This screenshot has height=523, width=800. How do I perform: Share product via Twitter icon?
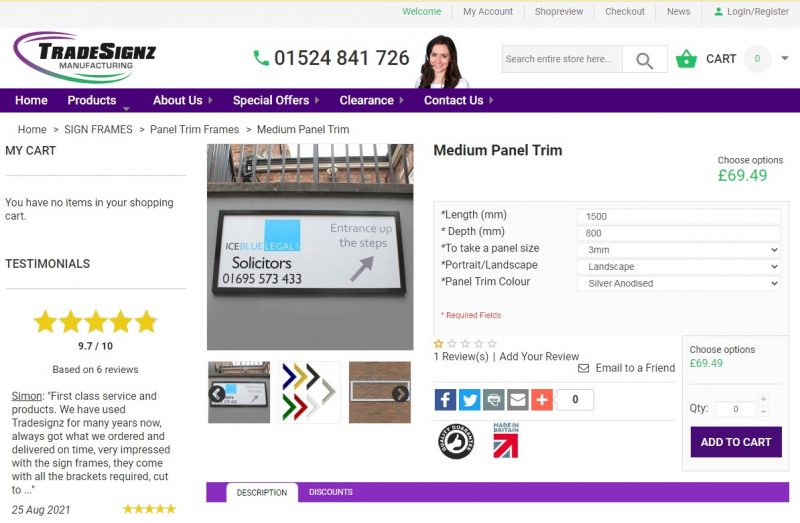point(469,400)
